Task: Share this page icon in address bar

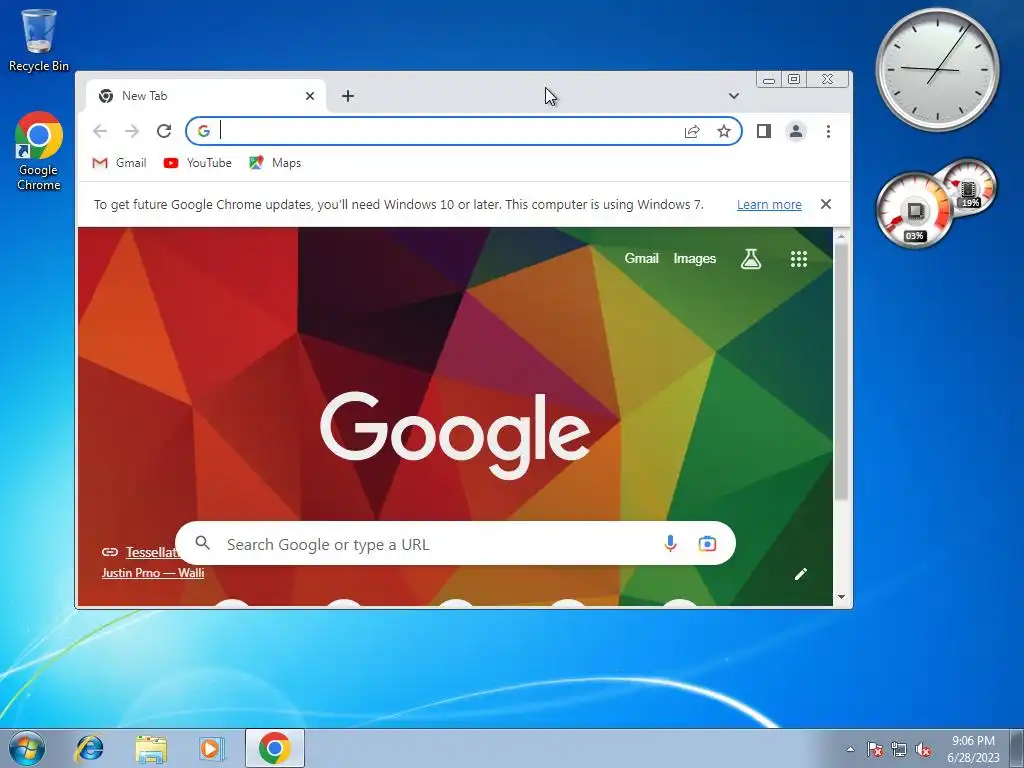Action: tap(692, 131)
